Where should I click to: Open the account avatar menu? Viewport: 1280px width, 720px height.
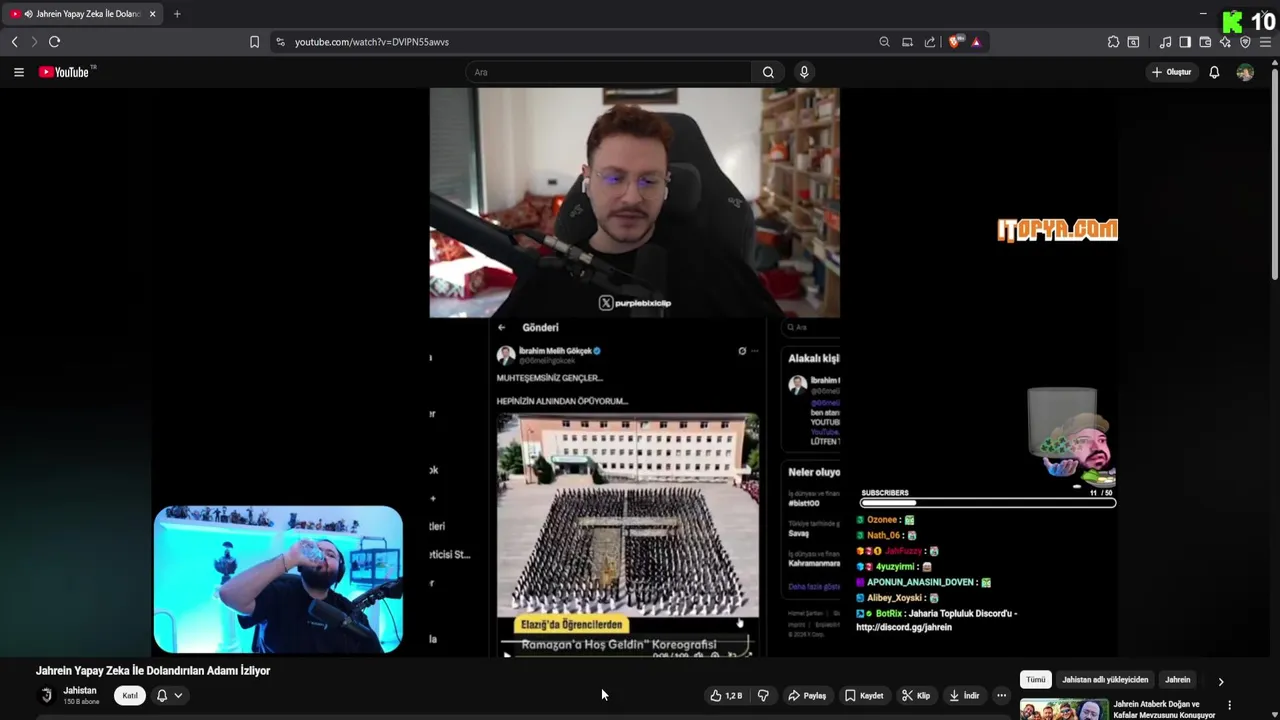click(1245, 72)
